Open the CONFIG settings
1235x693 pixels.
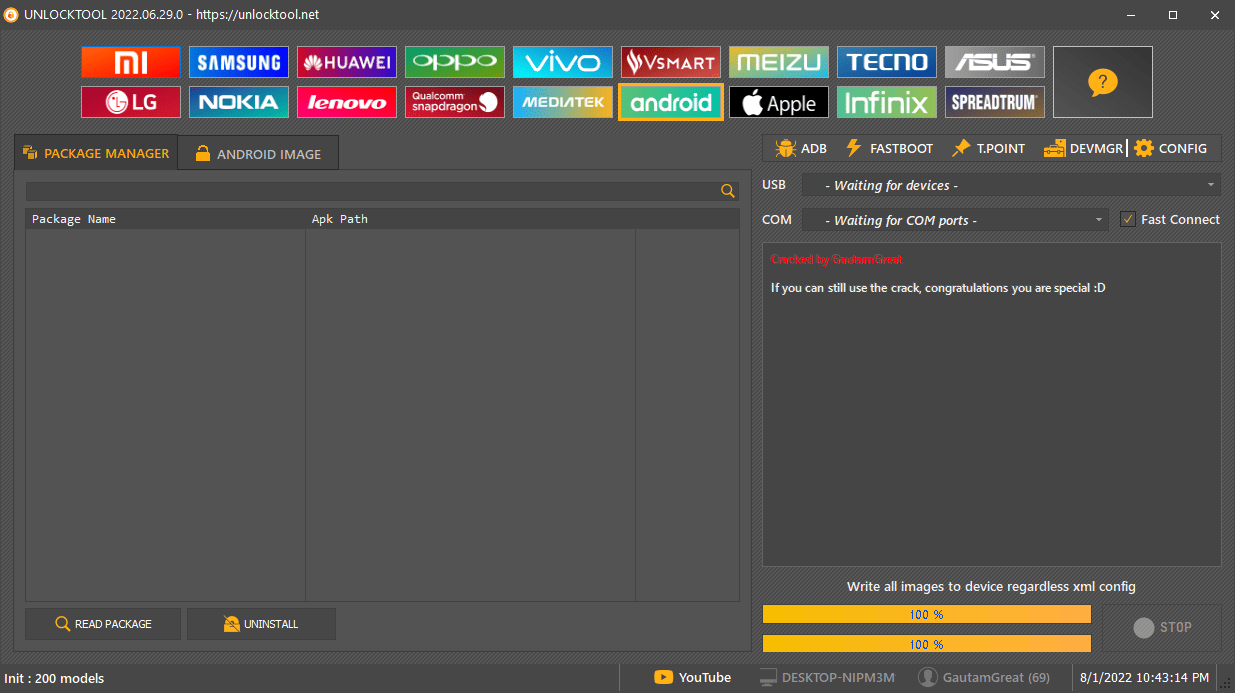(1171, 147)
